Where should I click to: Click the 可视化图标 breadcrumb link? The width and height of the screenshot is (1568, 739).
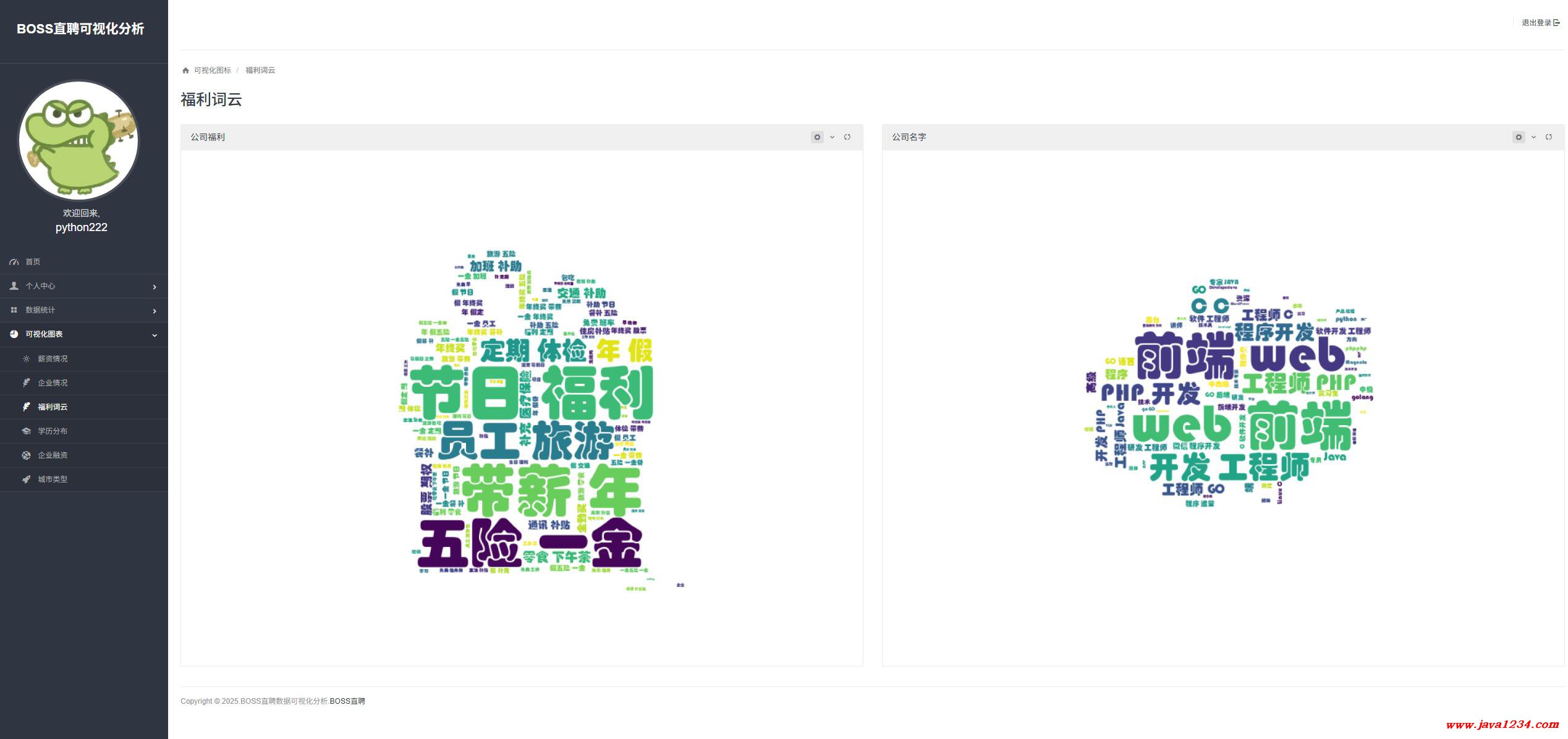point(212,70)
